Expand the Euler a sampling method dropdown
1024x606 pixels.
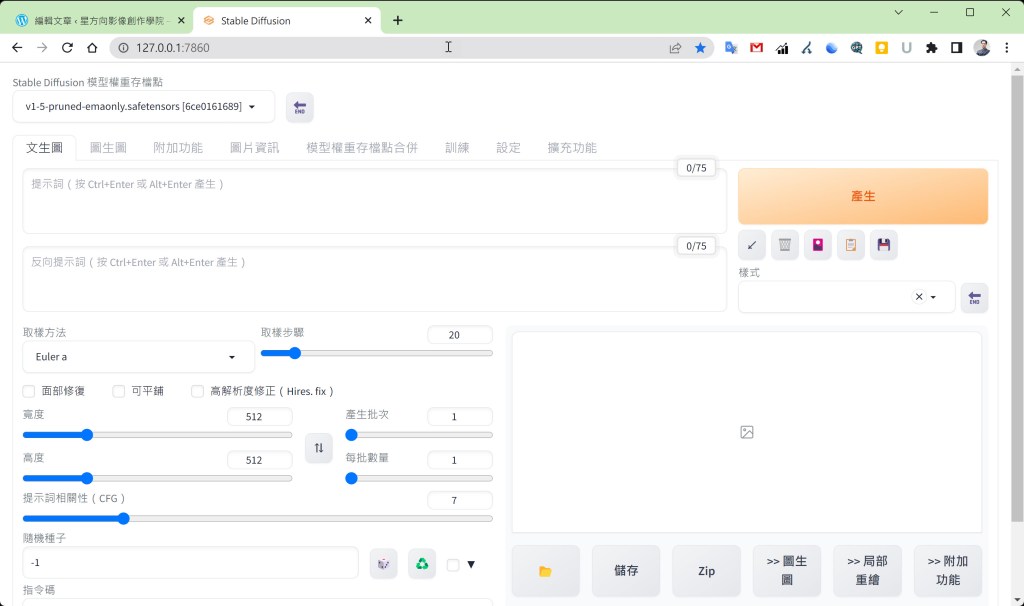pyautogui.click(x=138, y=357)
